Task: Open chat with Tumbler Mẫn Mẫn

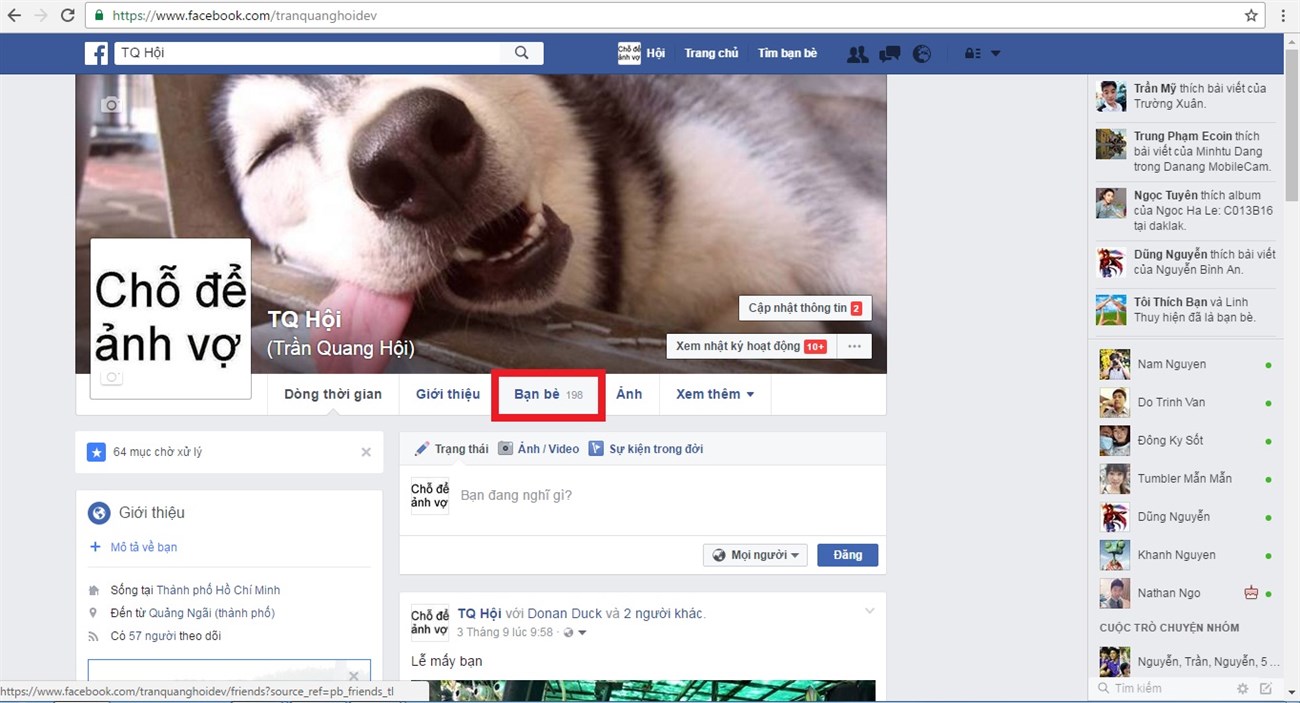Action: [x=1185, y=478]
